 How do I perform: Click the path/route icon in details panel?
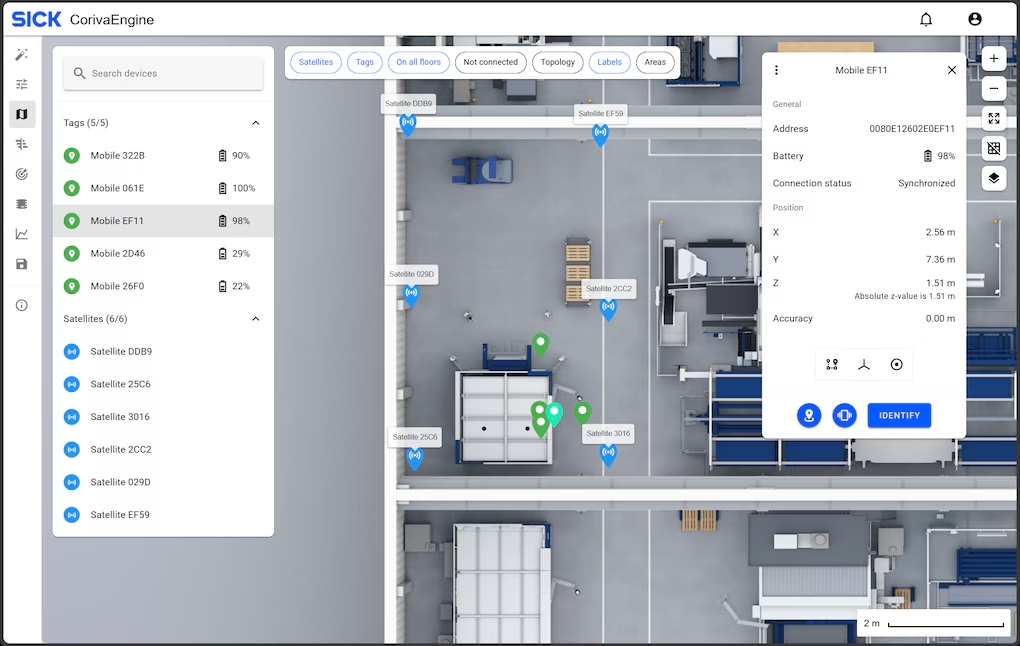(x=832, y=364)
